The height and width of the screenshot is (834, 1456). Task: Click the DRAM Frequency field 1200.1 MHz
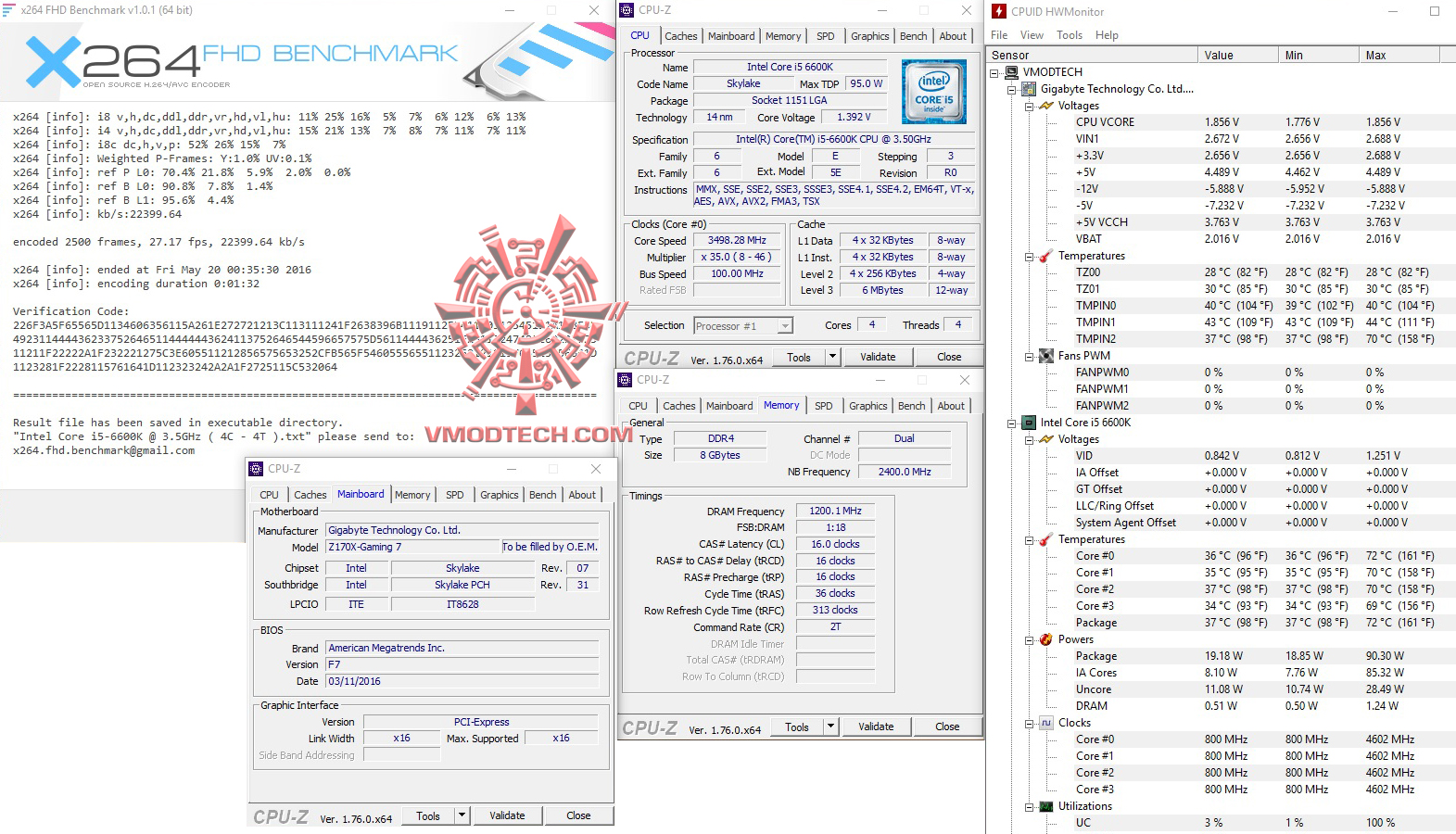point(835,511)
